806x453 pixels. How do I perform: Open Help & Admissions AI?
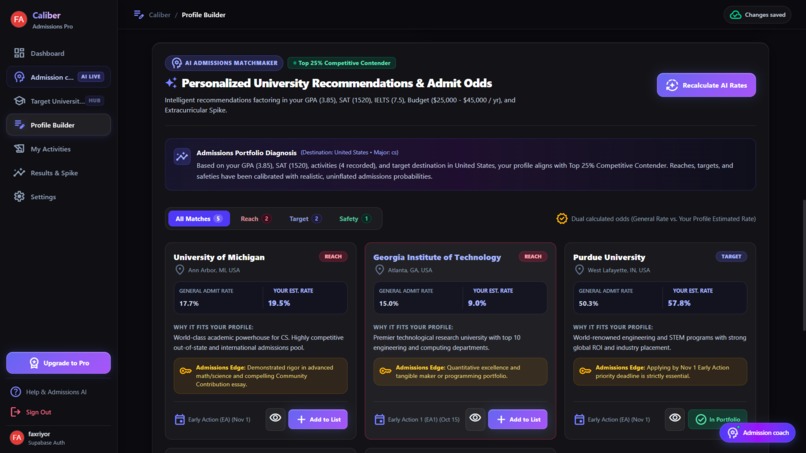(x=49, y=392)
